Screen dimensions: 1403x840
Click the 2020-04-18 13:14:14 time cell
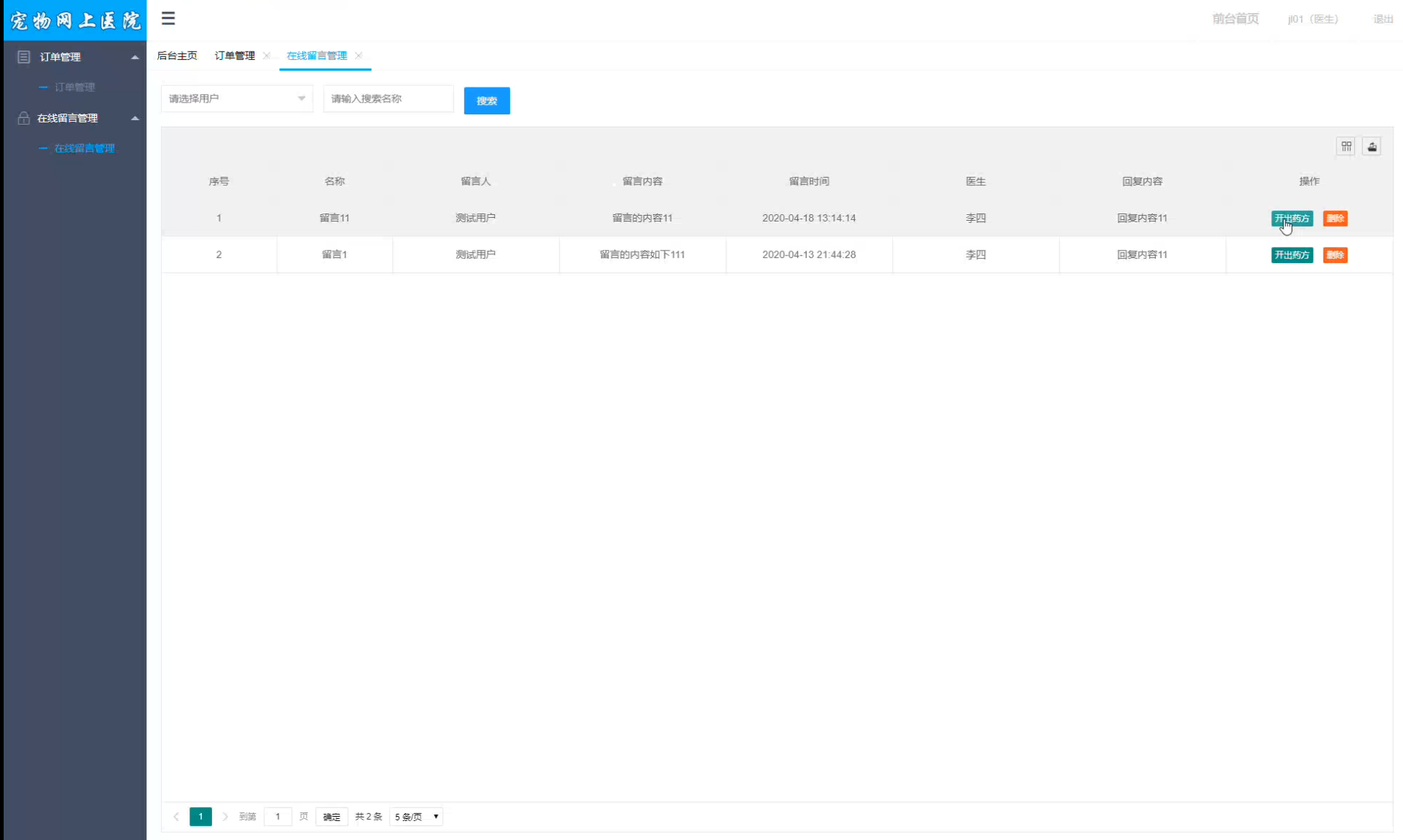tap(809, 218)
